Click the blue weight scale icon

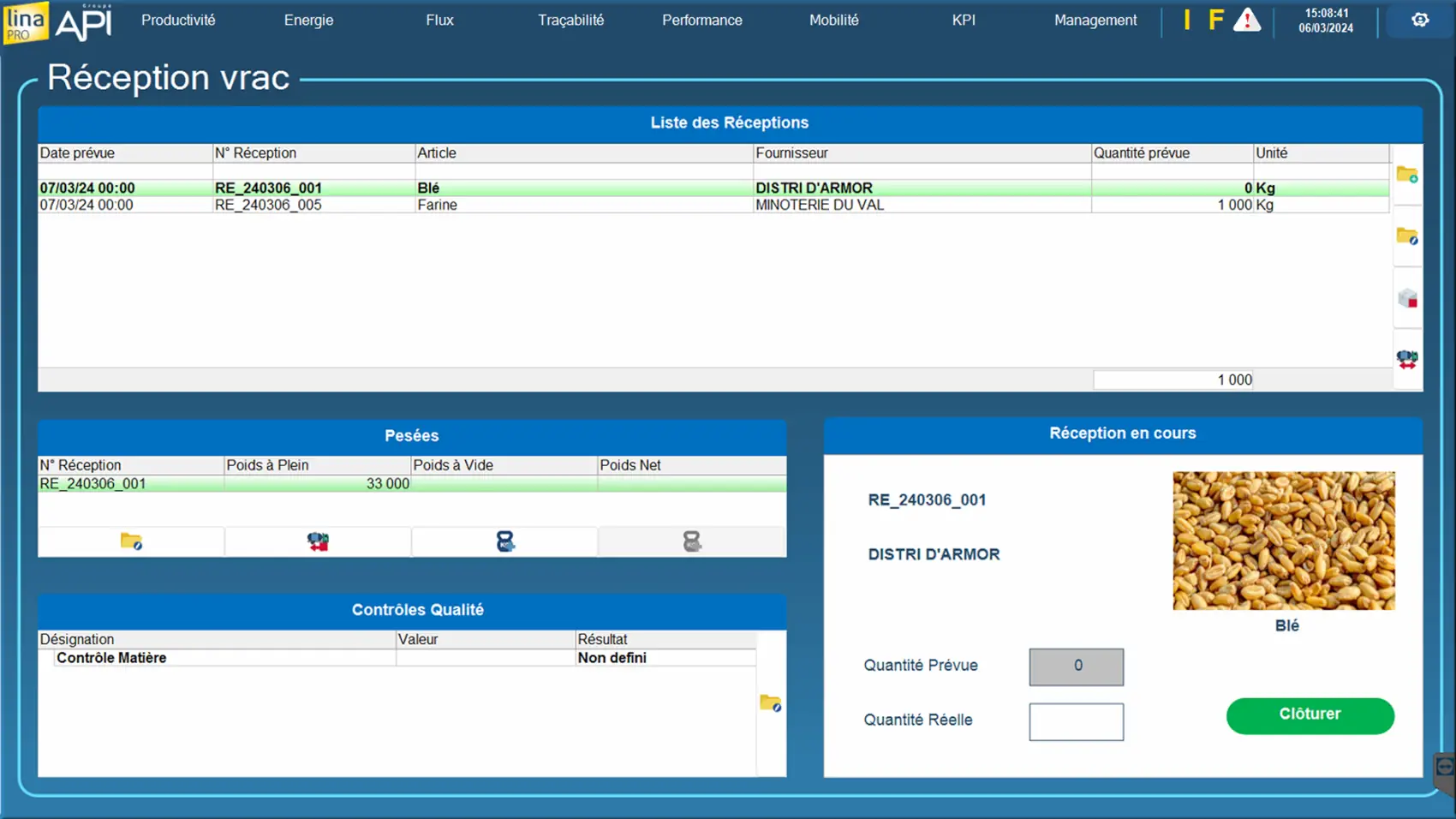[x=504, y=541]
